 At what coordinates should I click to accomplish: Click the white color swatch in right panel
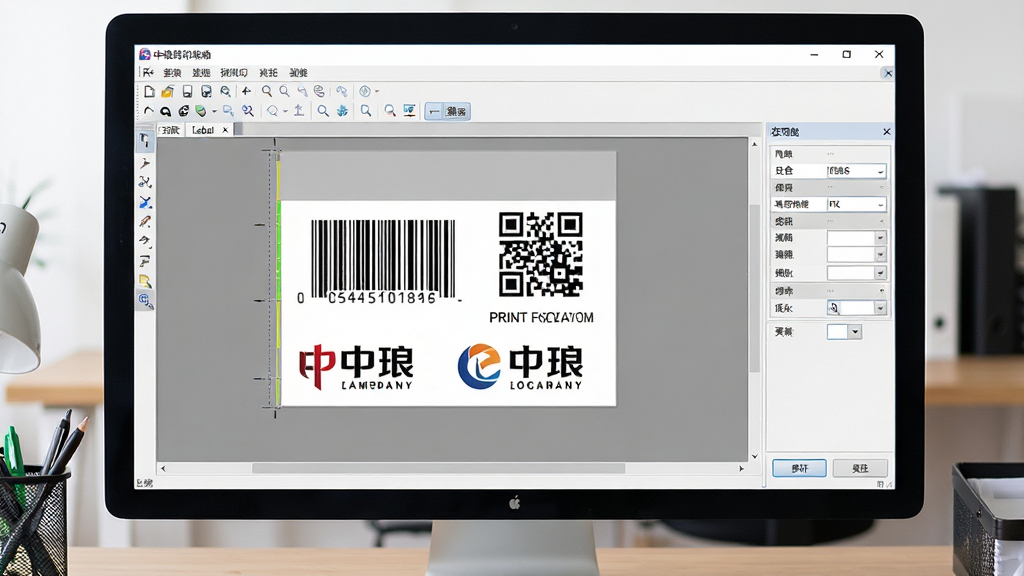tap(837, 332)
